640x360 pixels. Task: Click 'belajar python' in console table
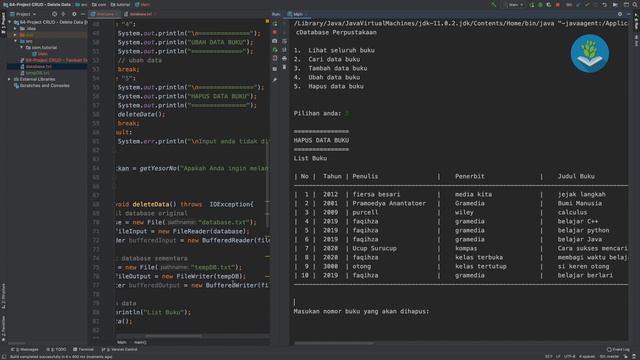pyautogui.click(x=583, y=230)
